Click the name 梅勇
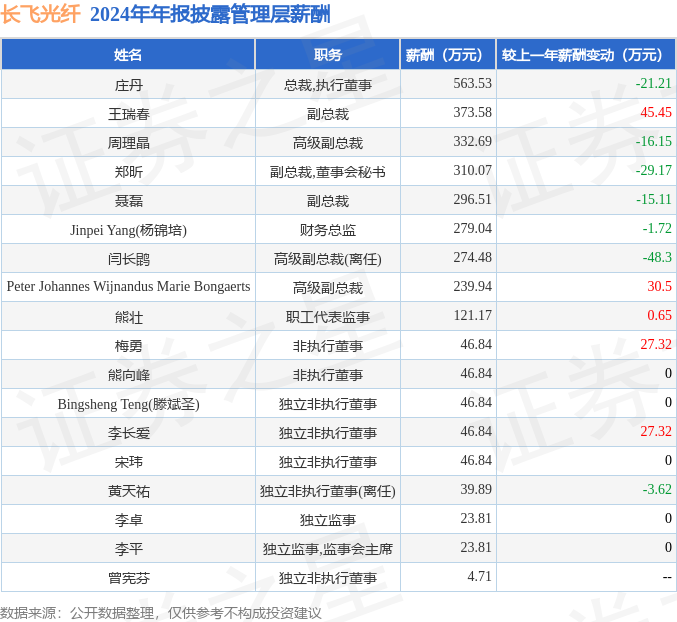Image resolution: width=677 pixels, height=622 pixels. click(128, 346)
